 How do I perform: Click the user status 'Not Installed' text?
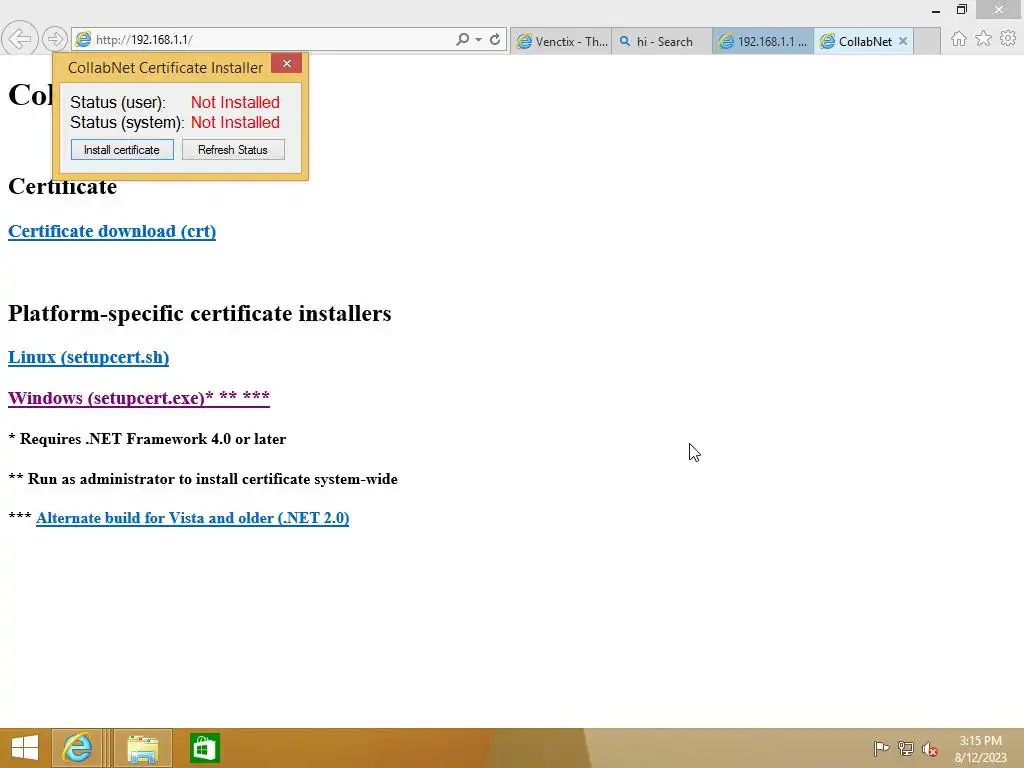(235, 103)
